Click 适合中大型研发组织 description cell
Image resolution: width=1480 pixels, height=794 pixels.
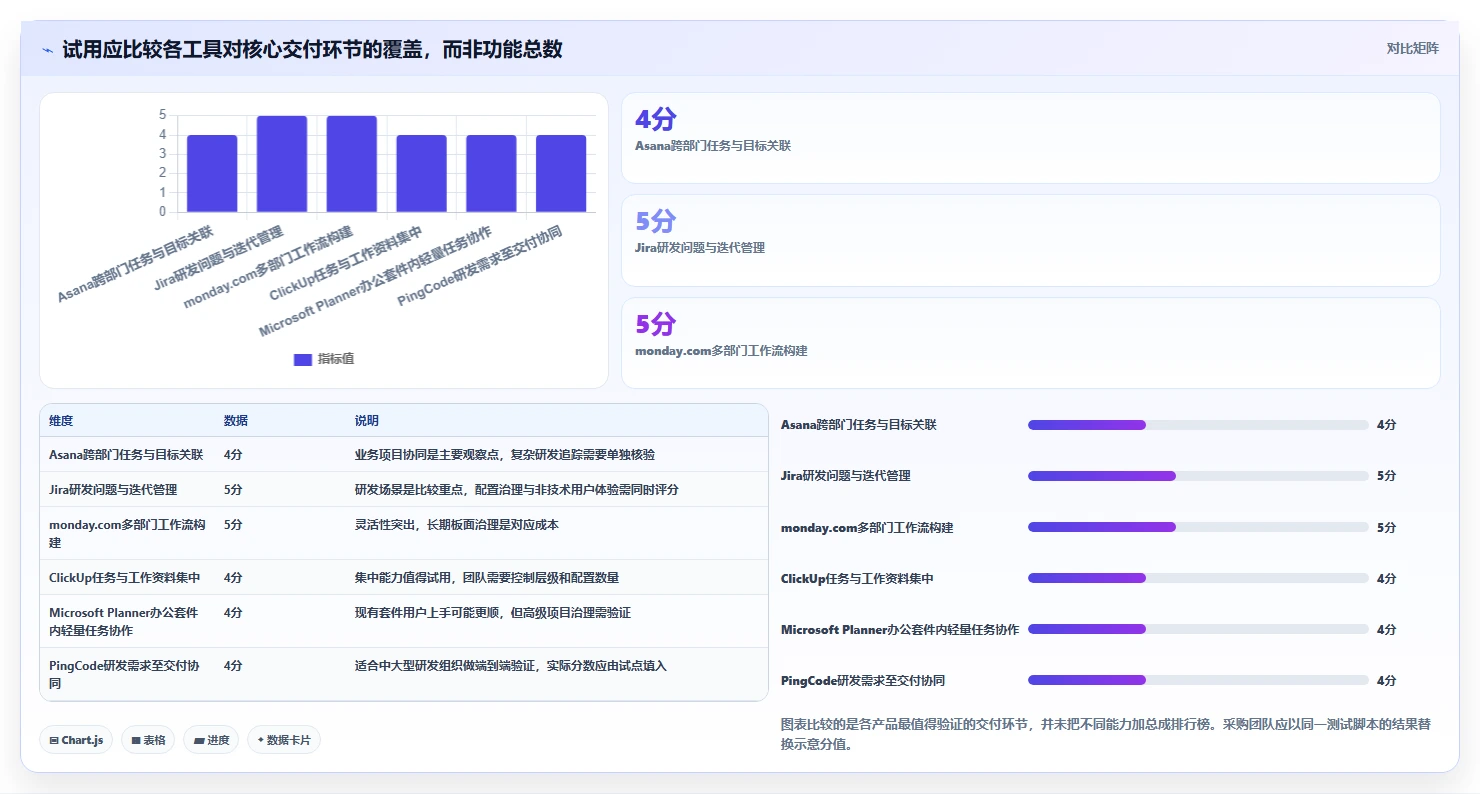511,666
